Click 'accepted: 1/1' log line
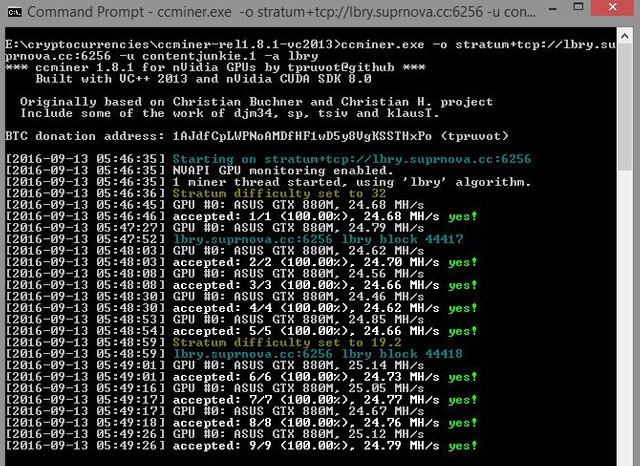Viewport: 640px width, 466px height. (x=241, y=216)
